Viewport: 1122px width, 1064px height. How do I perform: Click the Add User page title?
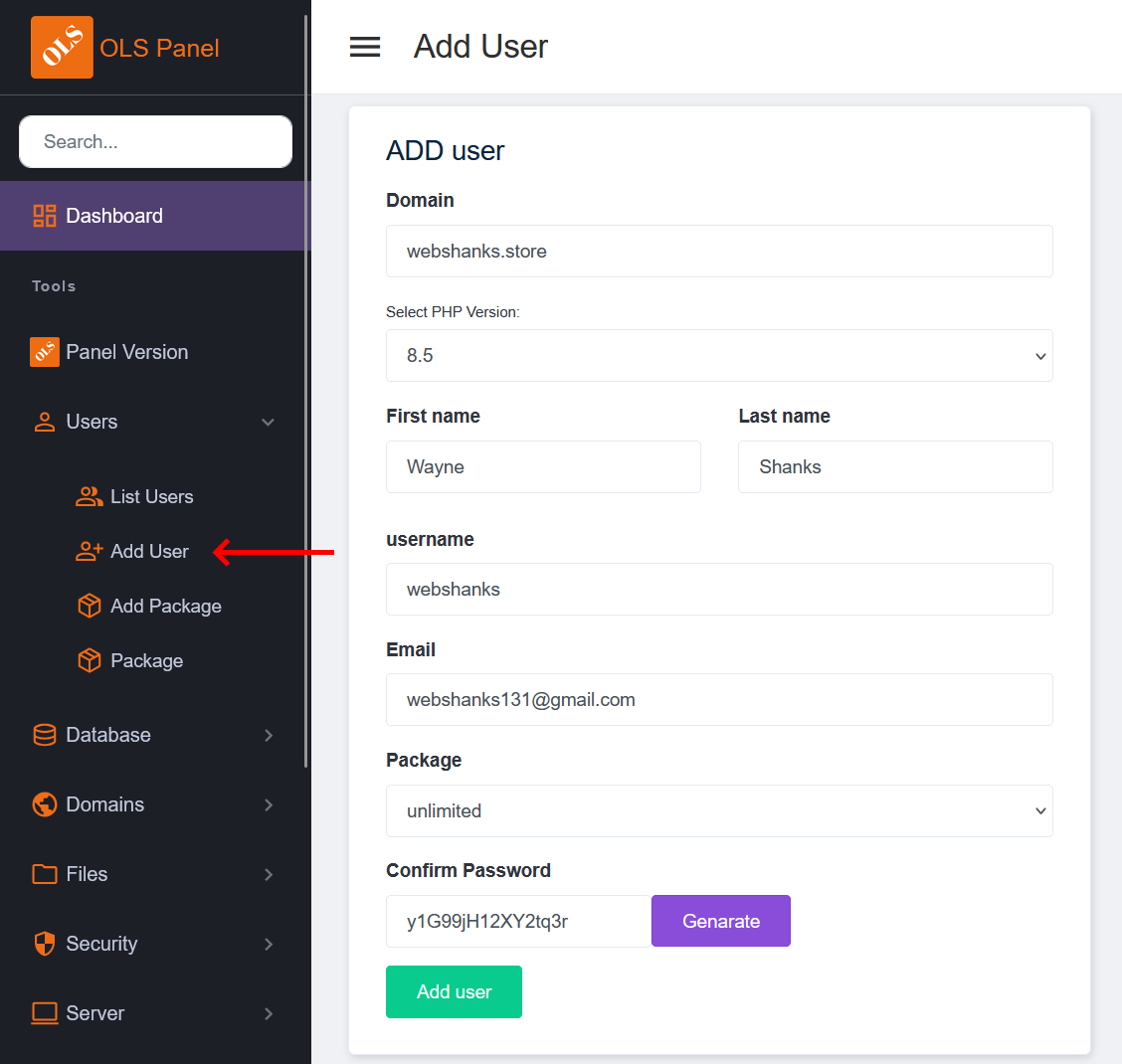[x=480, y=47]
